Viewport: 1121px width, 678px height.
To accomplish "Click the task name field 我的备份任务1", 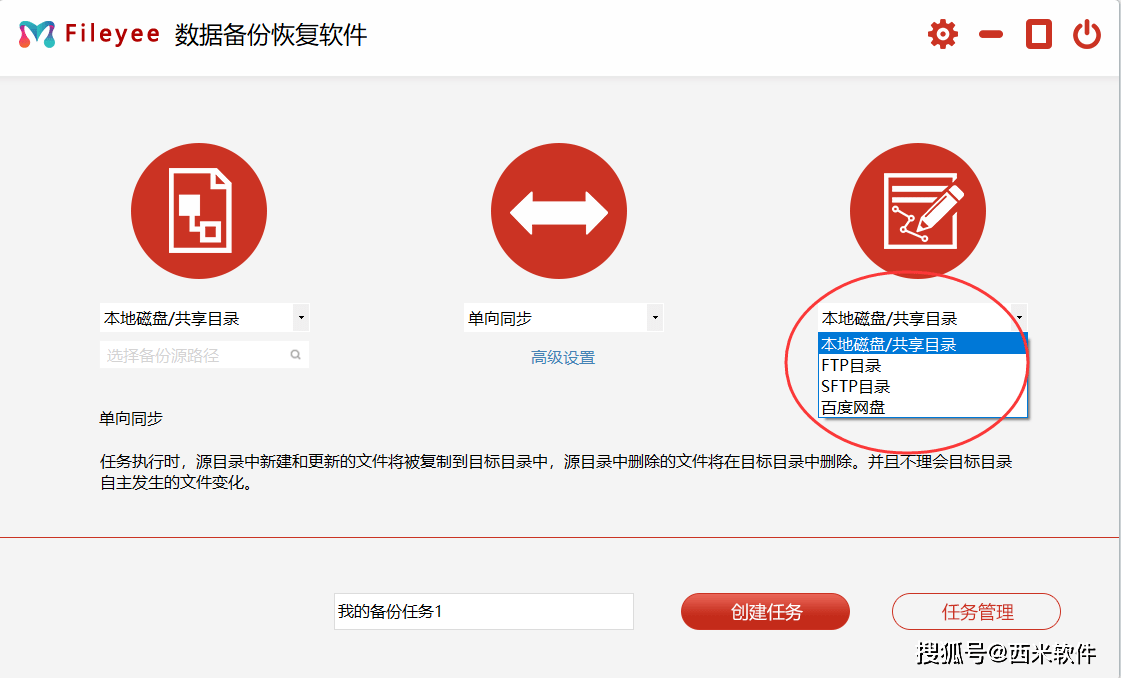I will click(483, 611).
